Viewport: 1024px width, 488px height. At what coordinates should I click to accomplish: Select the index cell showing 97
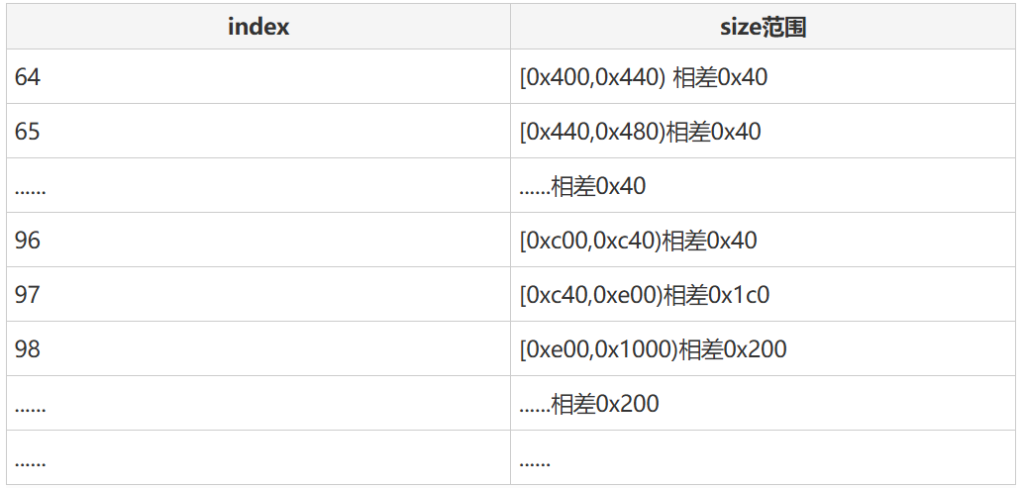(28, 295)
